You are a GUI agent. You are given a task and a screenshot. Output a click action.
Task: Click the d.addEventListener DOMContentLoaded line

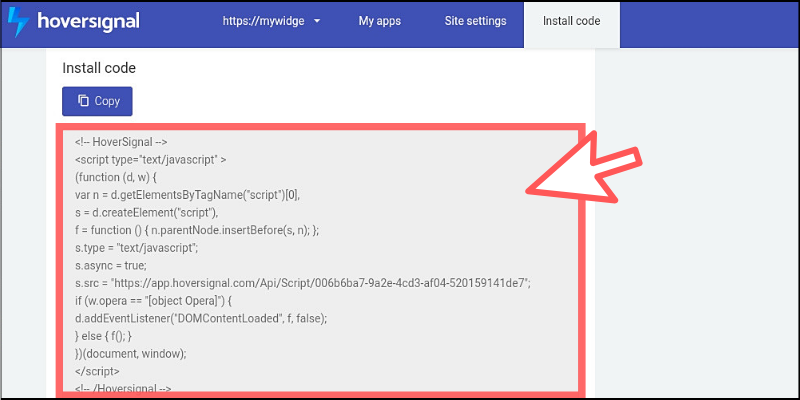click(x=201, y=318)
